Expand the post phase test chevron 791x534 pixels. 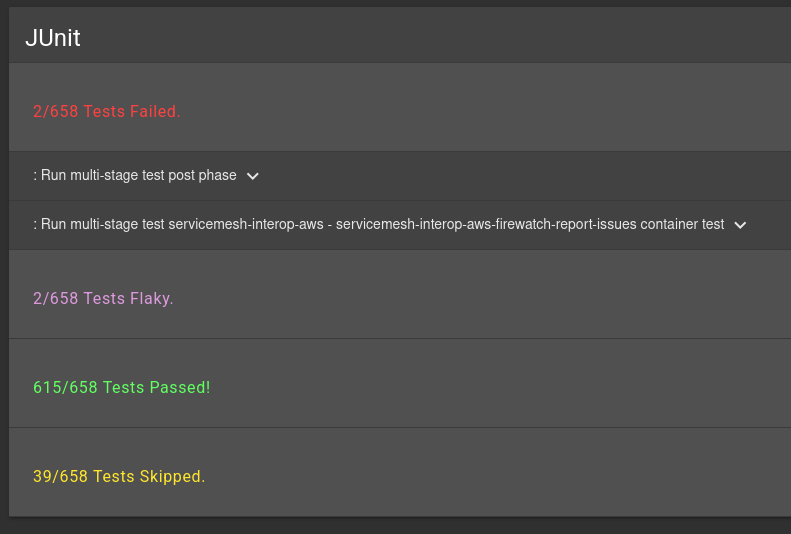coord(253,176)
